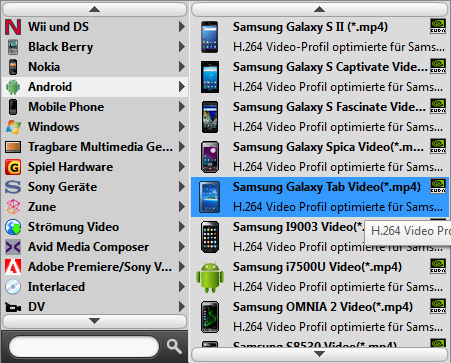The width and height of the screenshot is (451, 363).
Task: Click the Nokia phone icon
Action: point(13,67)
